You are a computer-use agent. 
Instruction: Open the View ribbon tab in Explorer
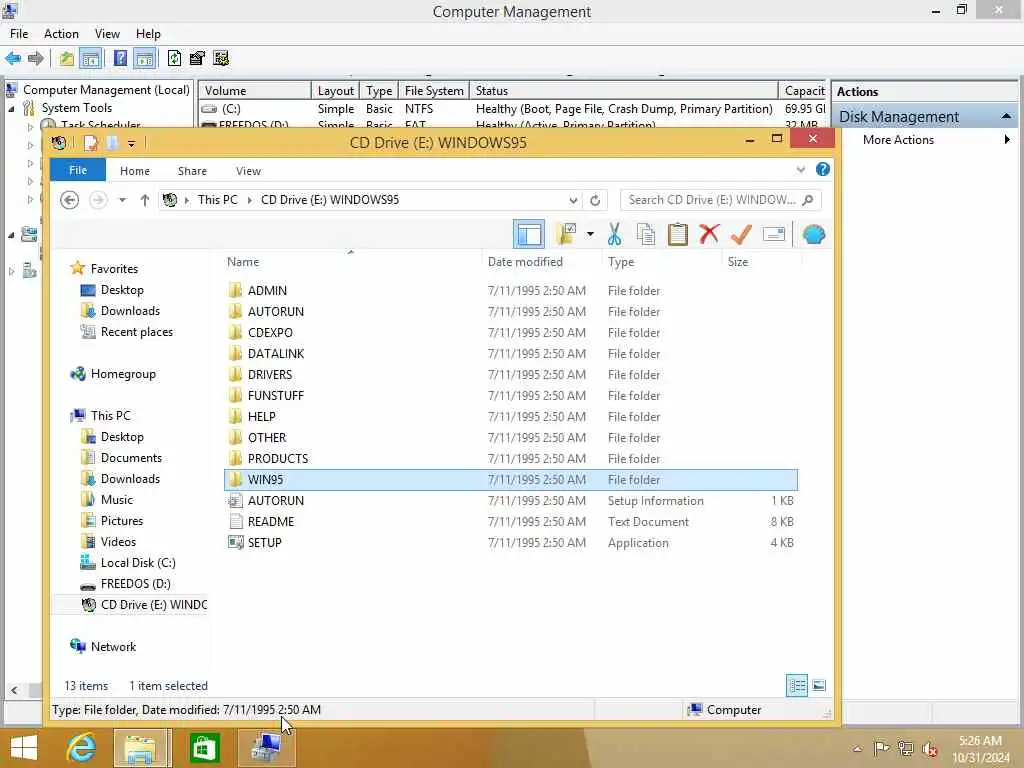pos(248,170)
